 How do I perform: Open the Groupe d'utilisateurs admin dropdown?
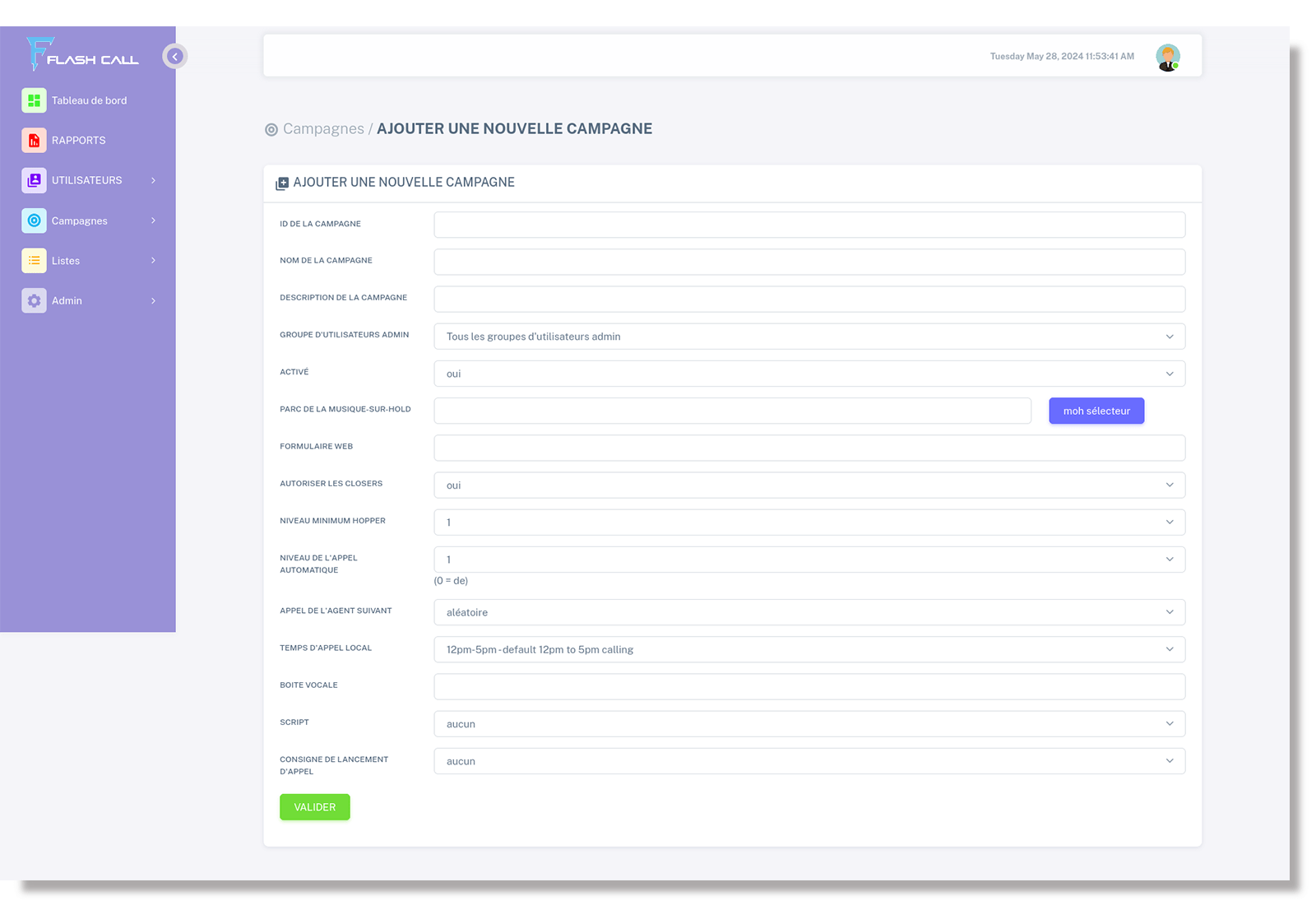(x=809, y=337)
